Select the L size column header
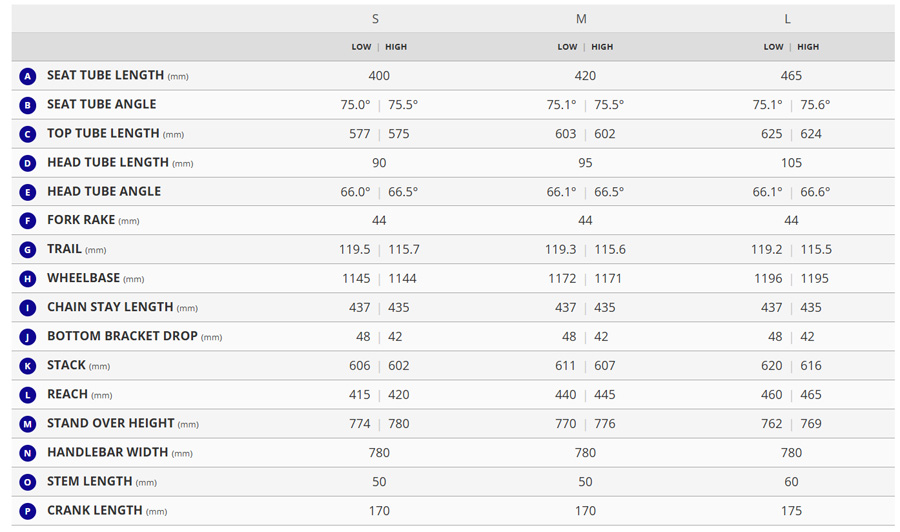This screenshot has width=900, height=532. point(787,19)
